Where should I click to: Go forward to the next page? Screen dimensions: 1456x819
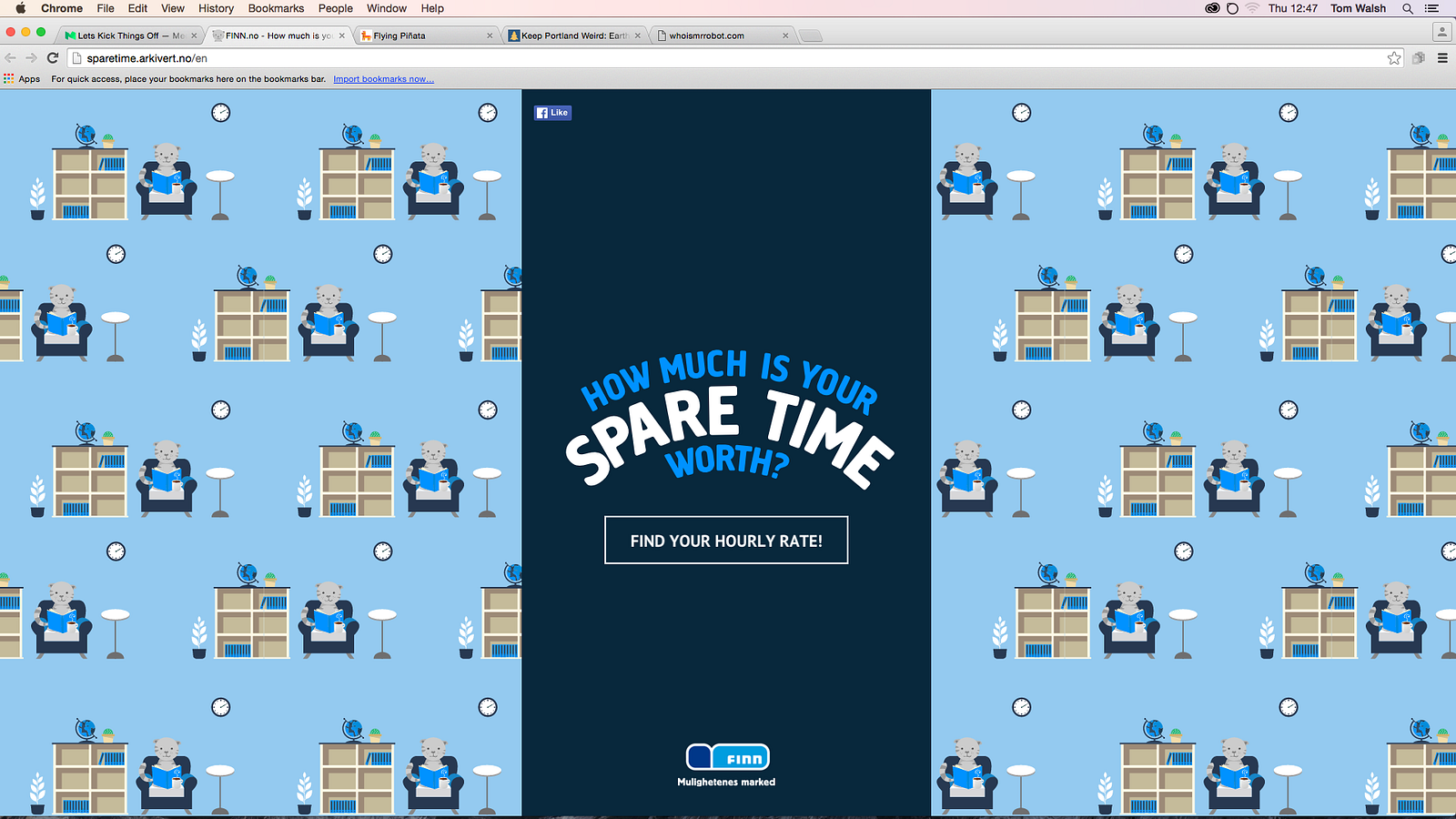click(x=31, y=58)
